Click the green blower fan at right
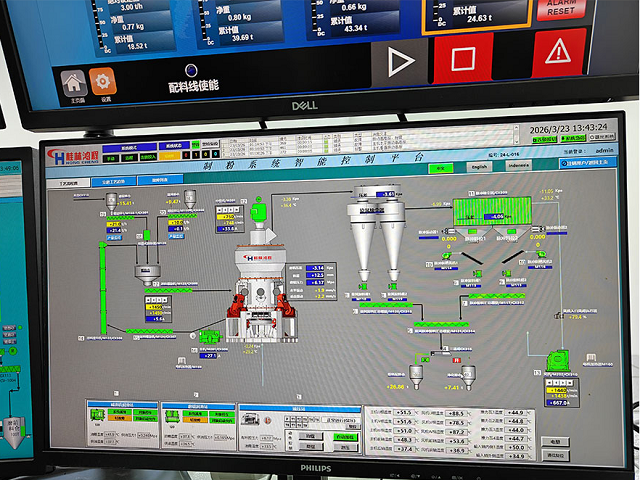Image resolution: width=640 pixels, height=480 pixels. [x=557, y=359]
